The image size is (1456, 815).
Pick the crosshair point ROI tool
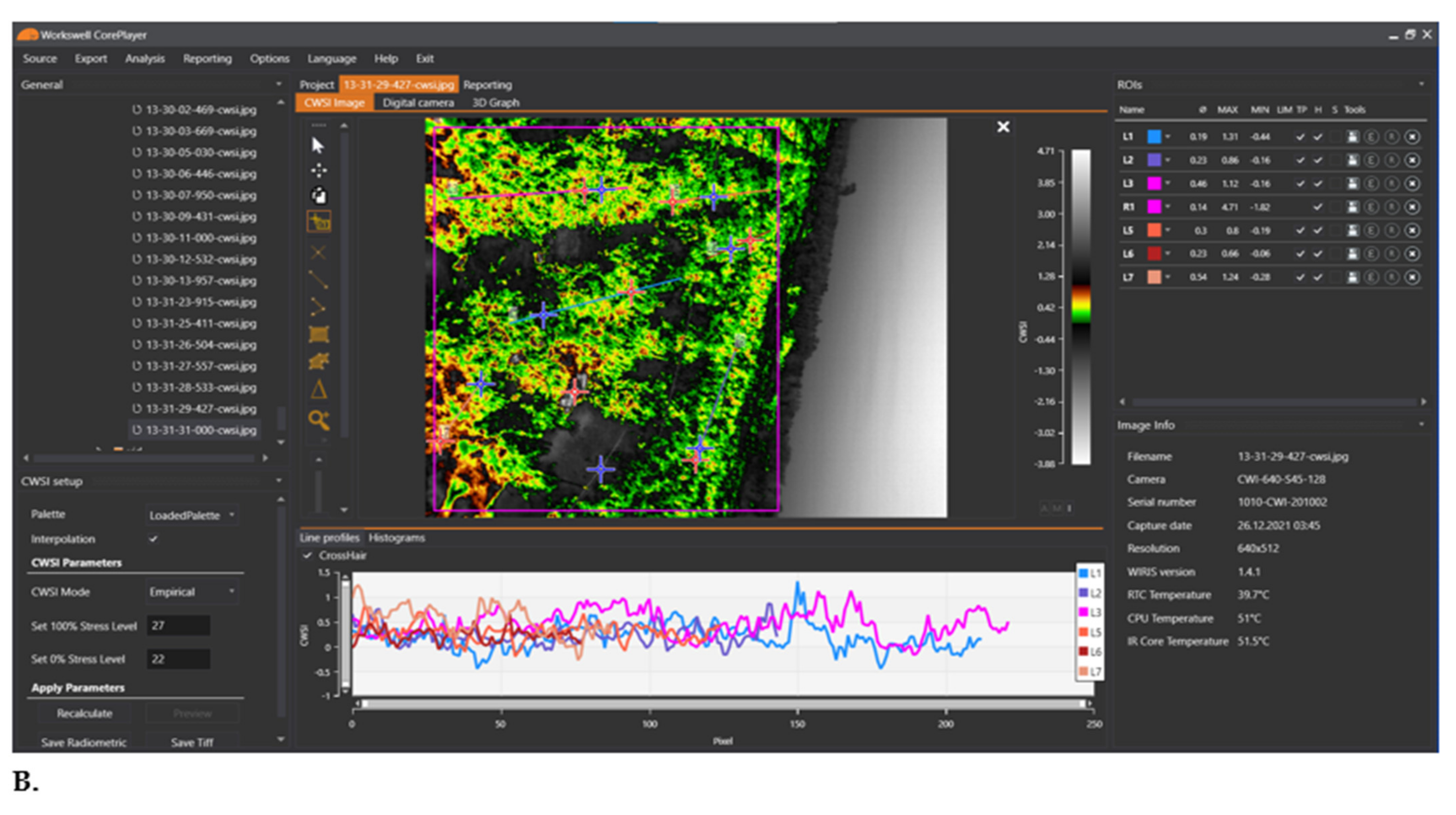click(318, 253)
